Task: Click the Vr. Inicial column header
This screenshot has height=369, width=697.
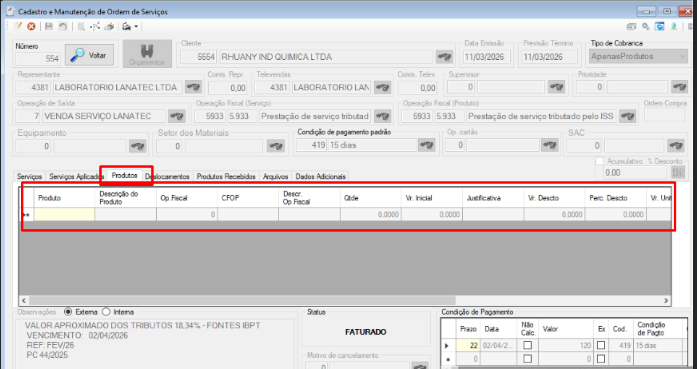Action: point(432,198)
